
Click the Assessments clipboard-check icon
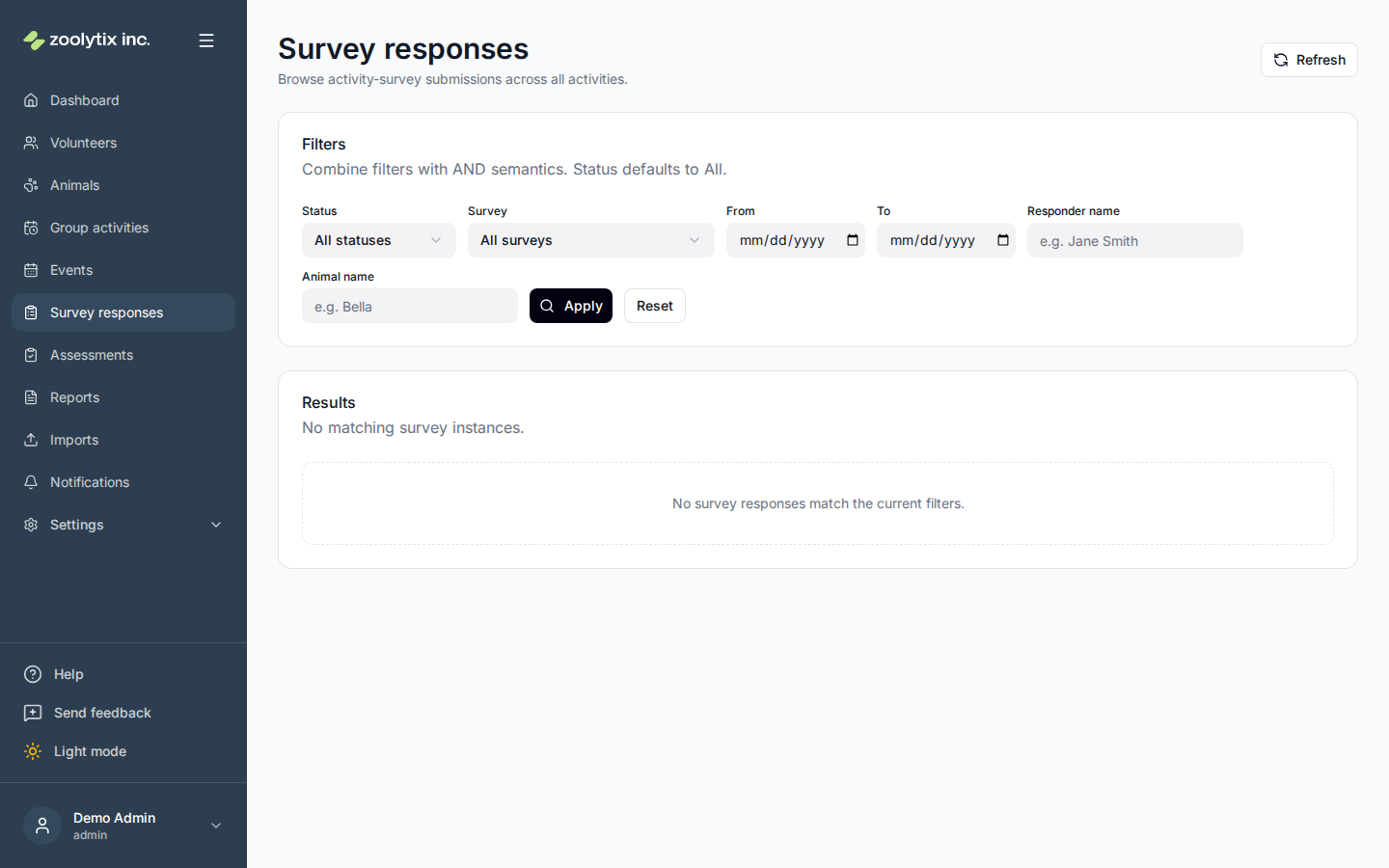coord(31,355)
